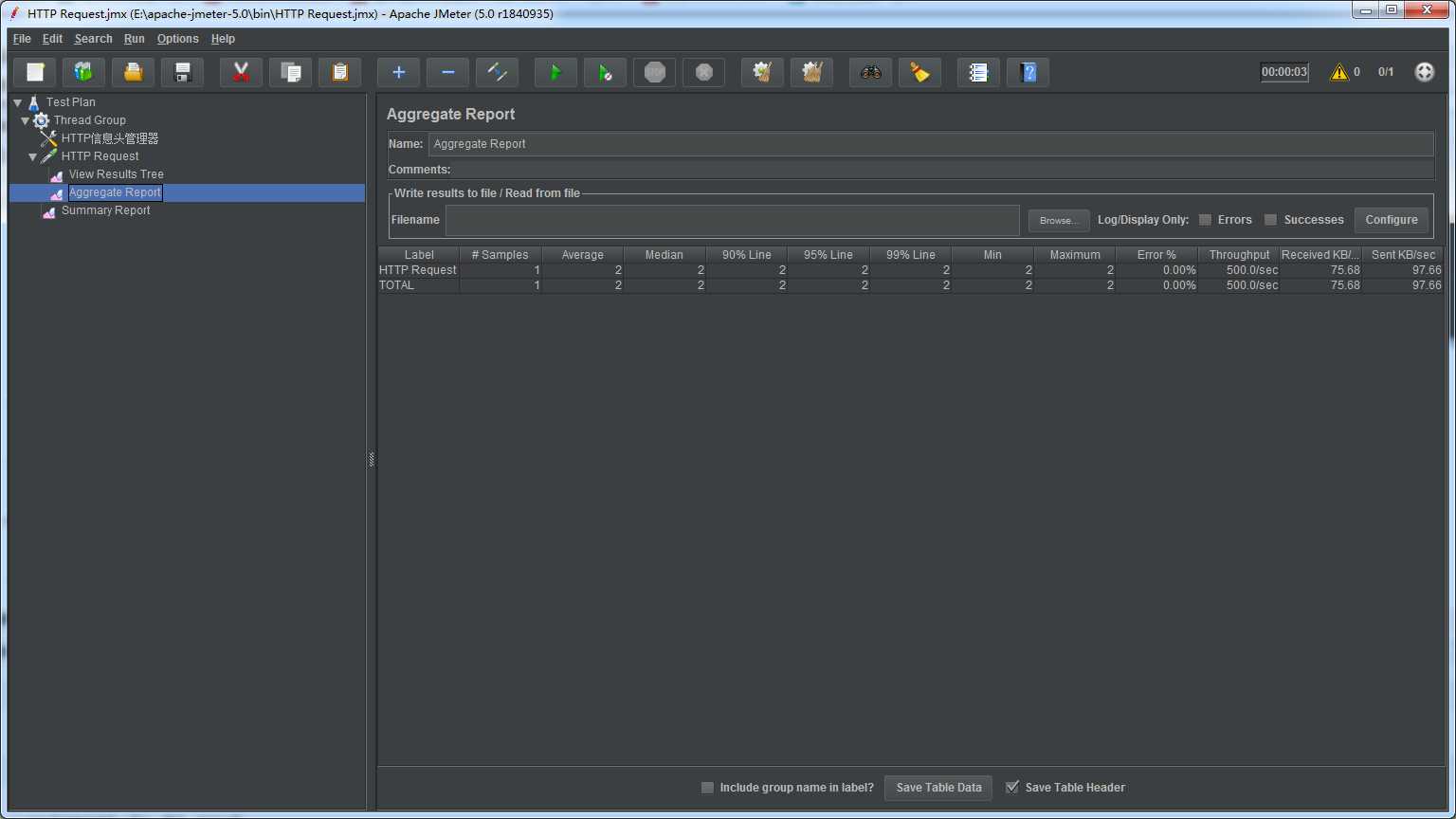Click the Summary Report graph icon
The image size is (1456, 819).
(x=49, y=211)
